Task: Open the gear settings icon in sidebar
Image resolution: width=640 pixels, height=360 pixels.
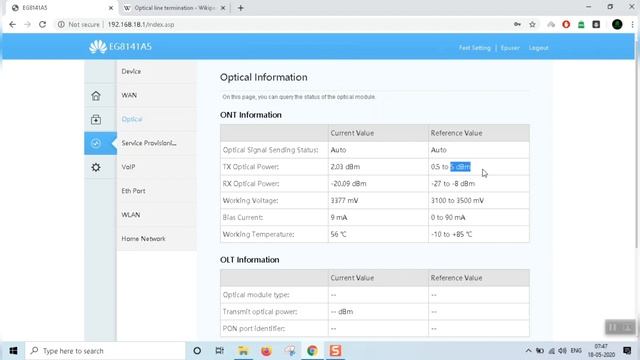Action: coord(96,167)
